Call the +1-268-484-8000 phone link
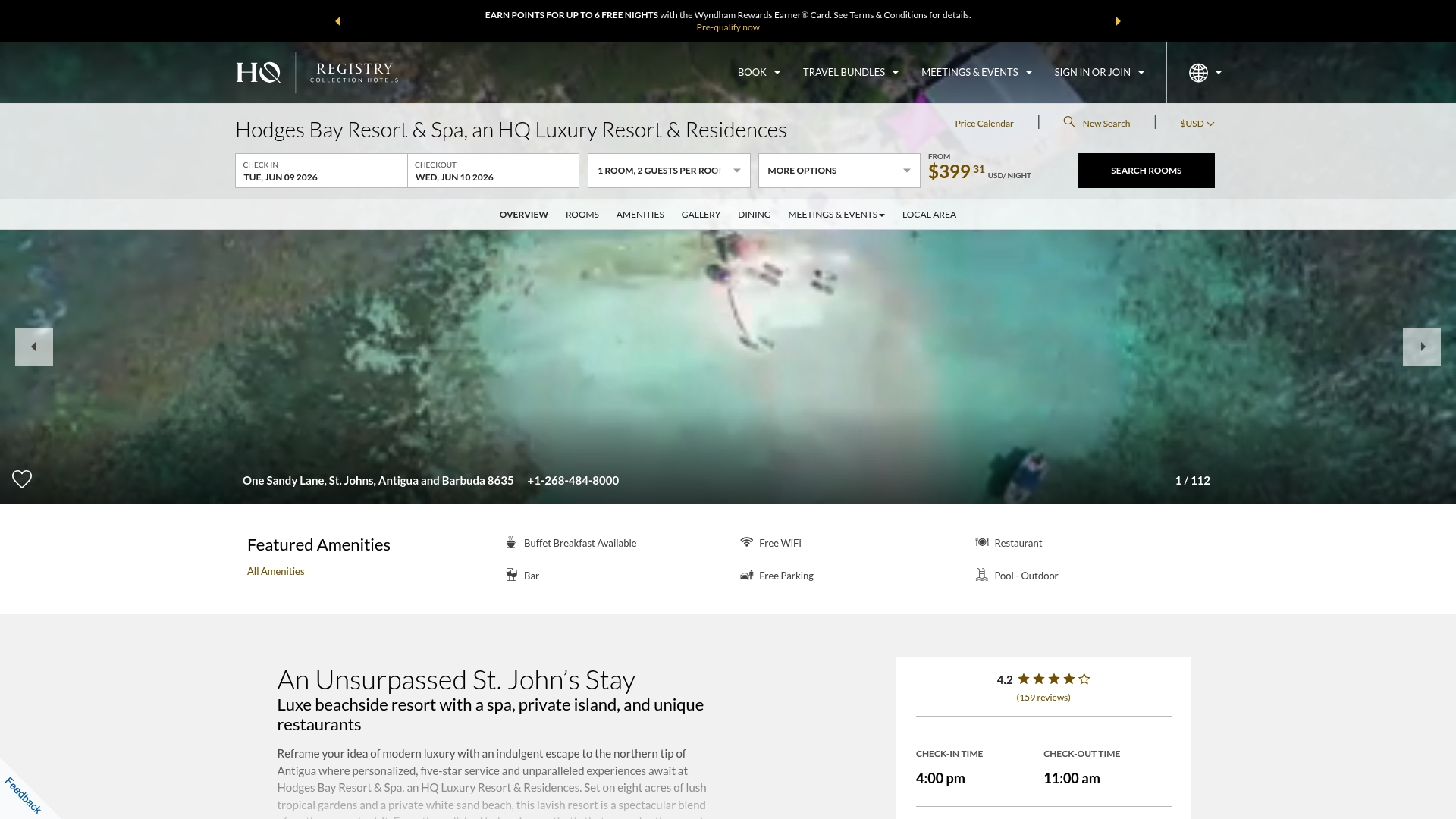Viewport: 1456px width, 819px height. (x=573, y=481)
